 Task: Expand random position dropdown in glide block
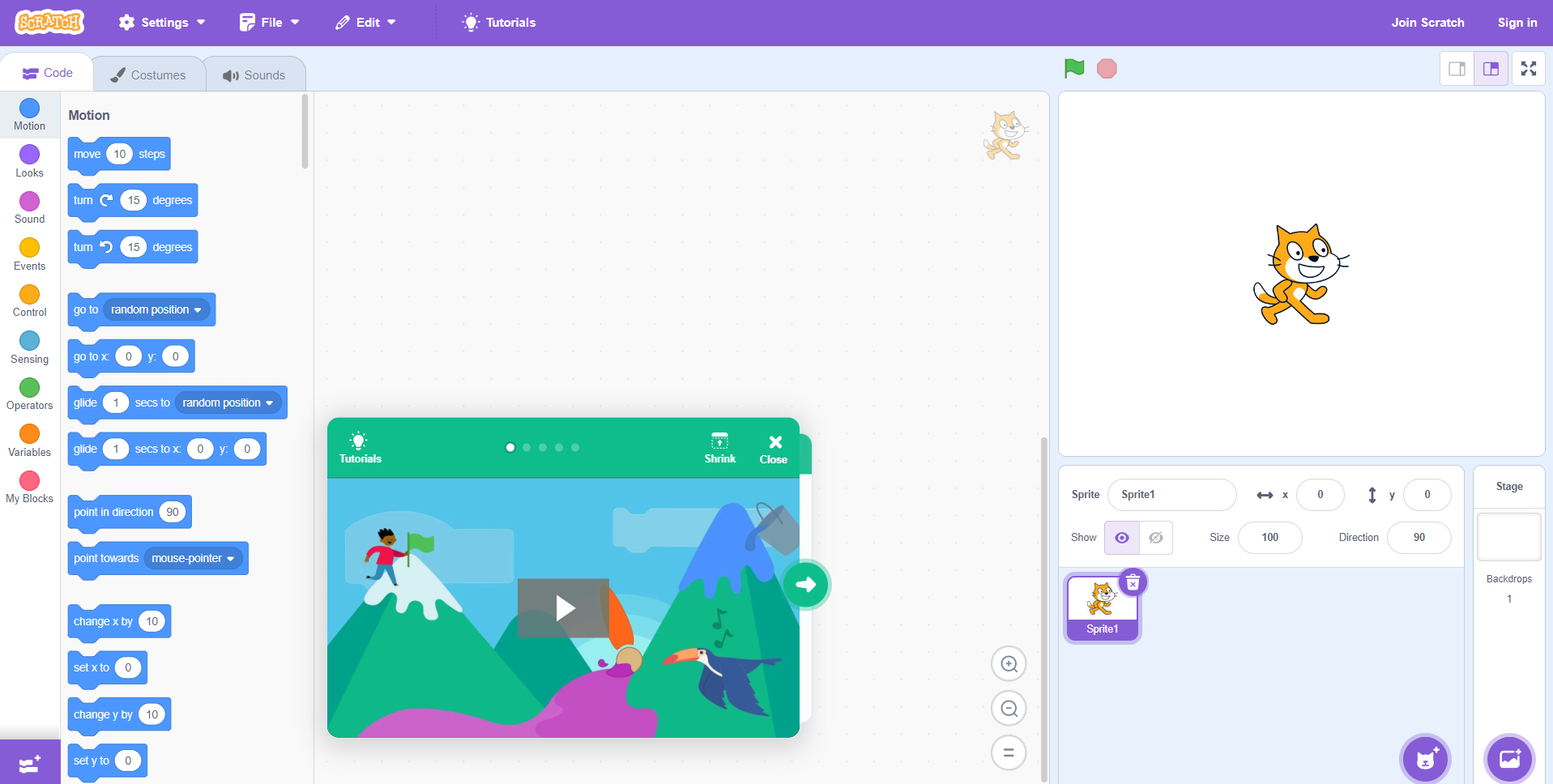coord(228,403)
